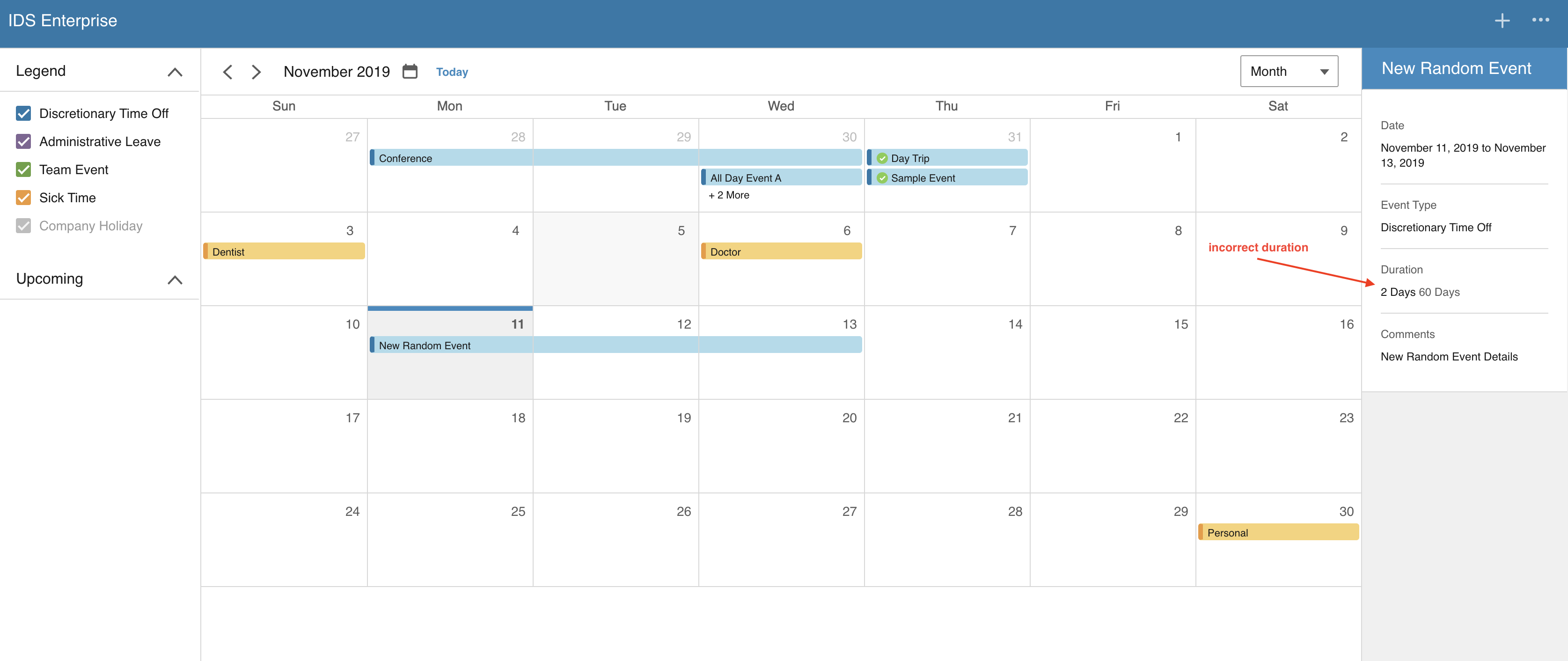The image size is (1568, 661).
Task: Open the three-dot more actions menu
Action: 1540,20
